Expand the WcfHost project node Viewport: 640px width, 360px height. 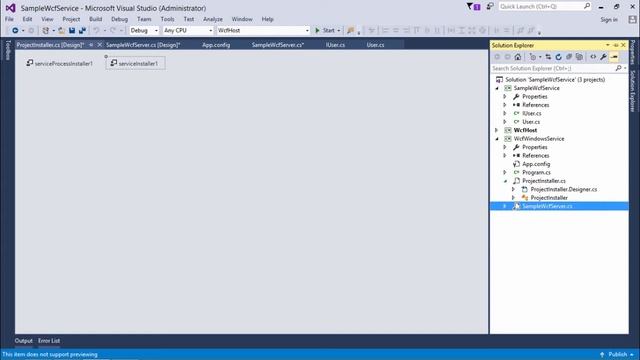click(x=497, y=131)
